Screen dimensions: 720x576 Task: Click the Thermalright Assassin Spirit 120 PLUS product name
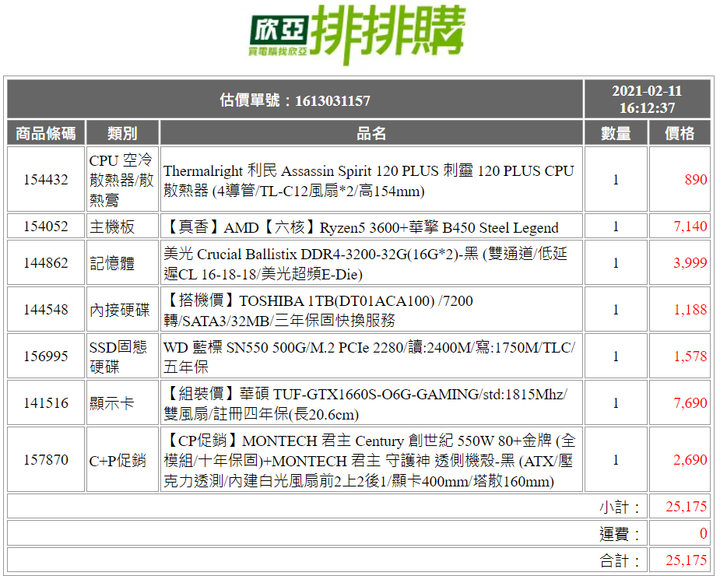(x=369, y=180)
